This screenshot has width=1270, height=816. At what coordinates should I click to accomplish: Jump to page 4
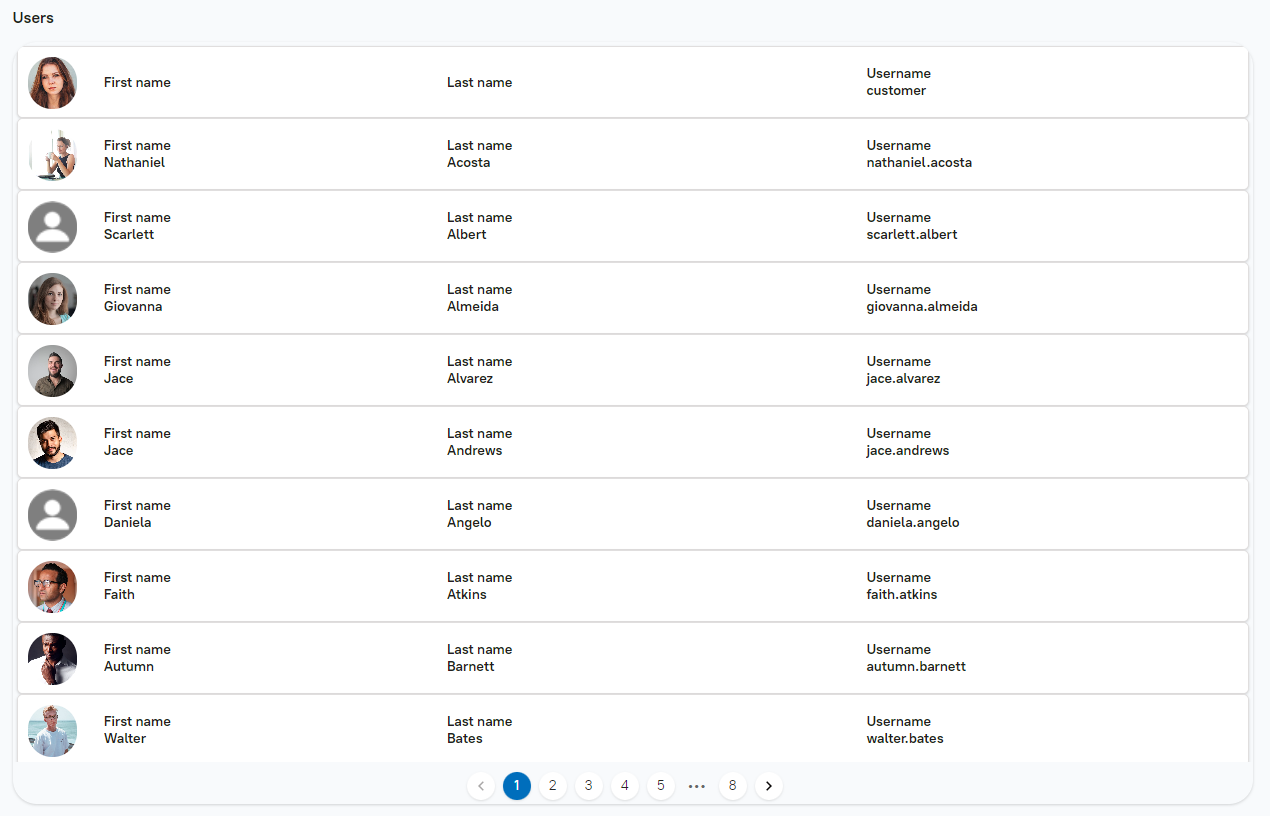click(625, 786)
